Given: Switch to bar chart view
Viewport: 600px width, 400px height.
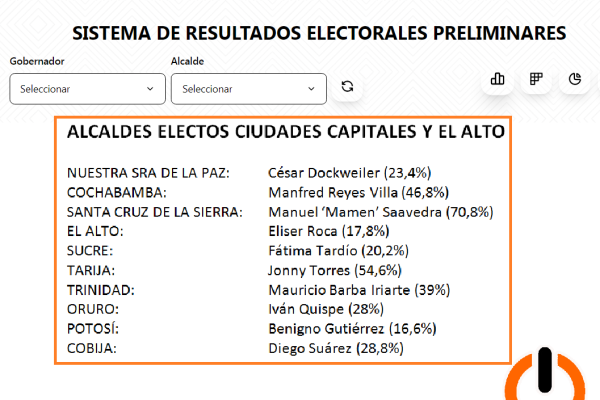Looking at the screenshot, I should (498, 80).
